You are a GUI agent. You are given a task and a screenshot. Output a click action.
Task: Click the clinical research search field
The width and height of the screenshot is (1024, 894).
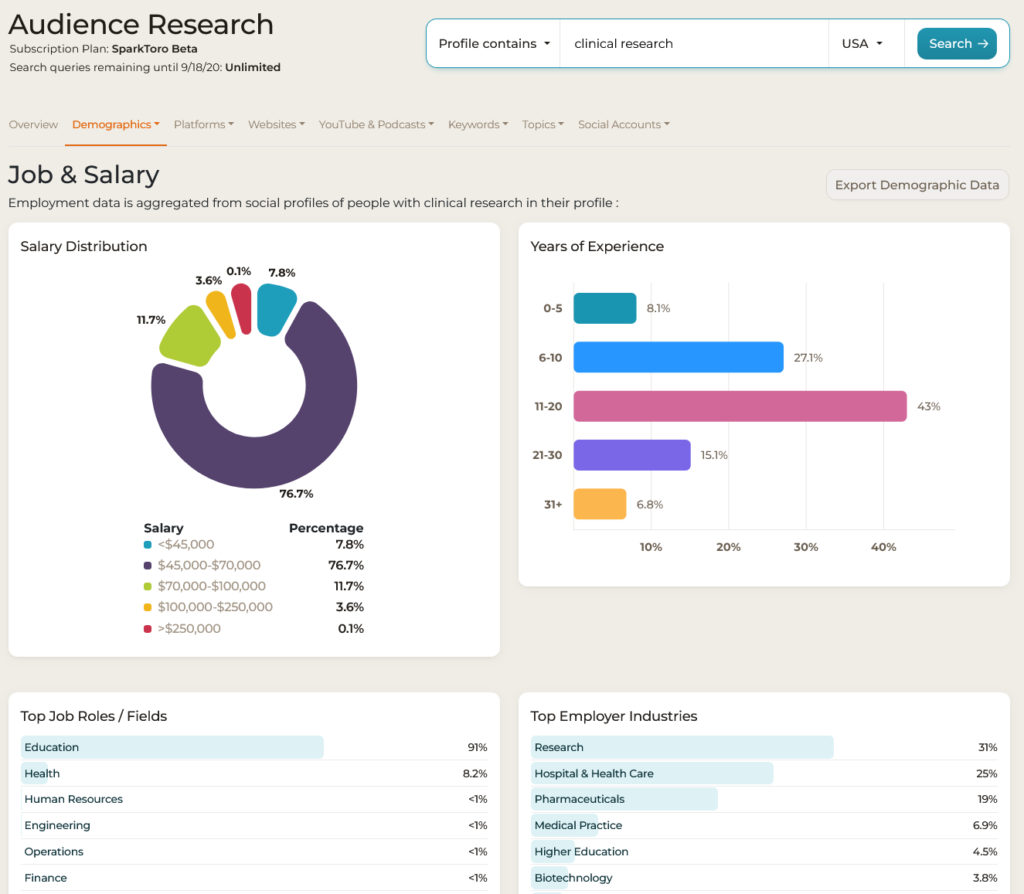[694, 44]
